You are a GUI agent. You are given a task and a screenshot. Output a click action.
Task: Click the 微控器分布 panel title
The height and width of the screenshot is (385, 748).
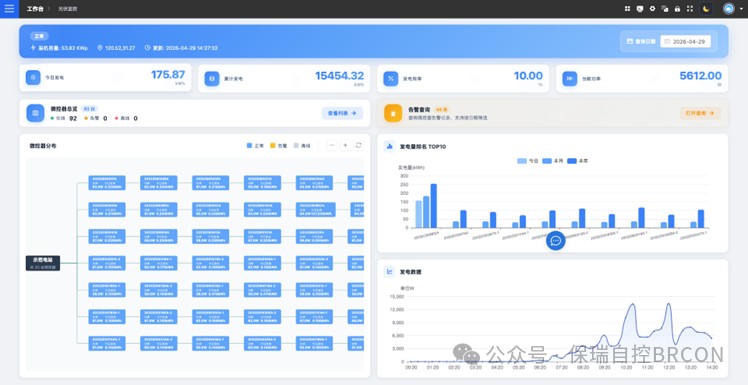coord(43,146)
